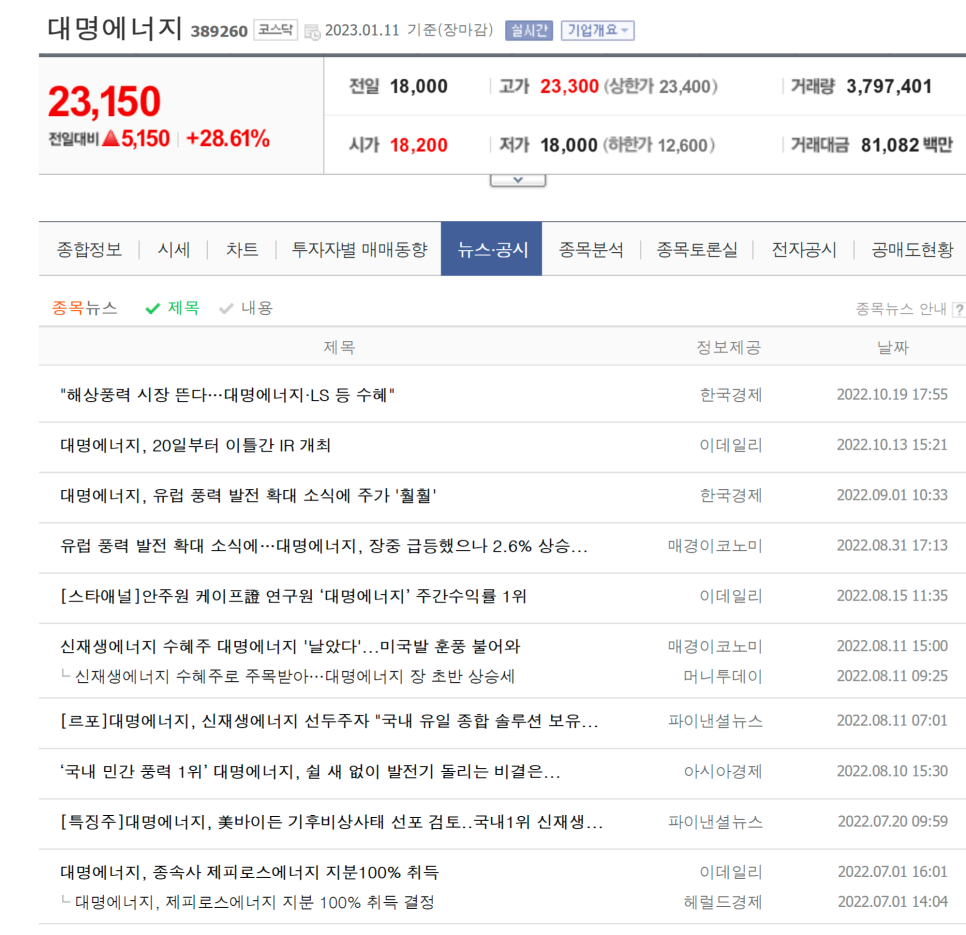Open the 종목토론실 tab
The image size is (966, 935).
pyautogui.click(x=697, y=249)
